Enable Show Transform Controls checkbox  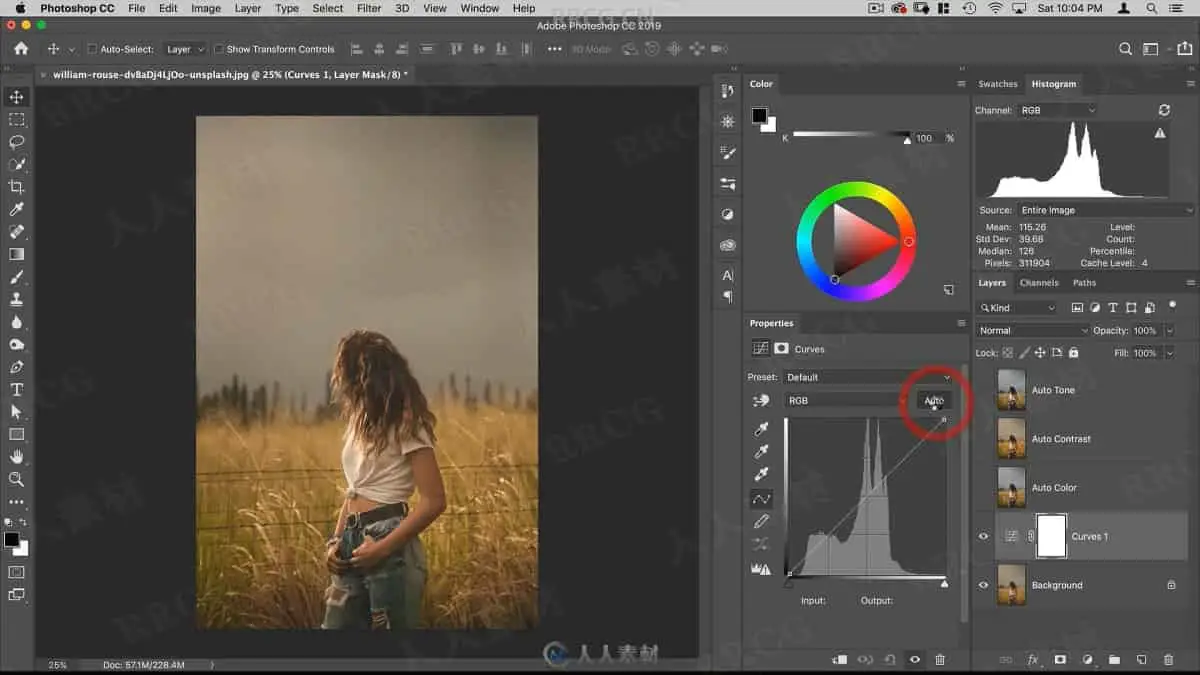pyautogui.click(x=218, y=49)
